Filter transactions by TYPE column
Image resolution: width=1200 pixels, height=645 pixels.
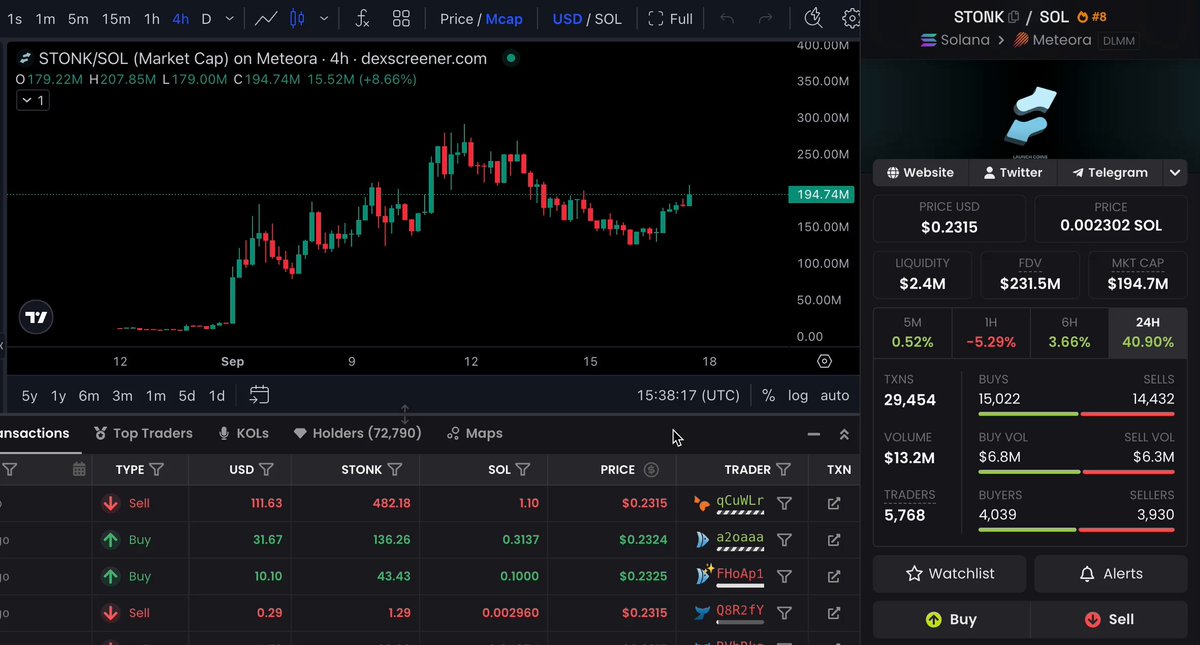156,469
